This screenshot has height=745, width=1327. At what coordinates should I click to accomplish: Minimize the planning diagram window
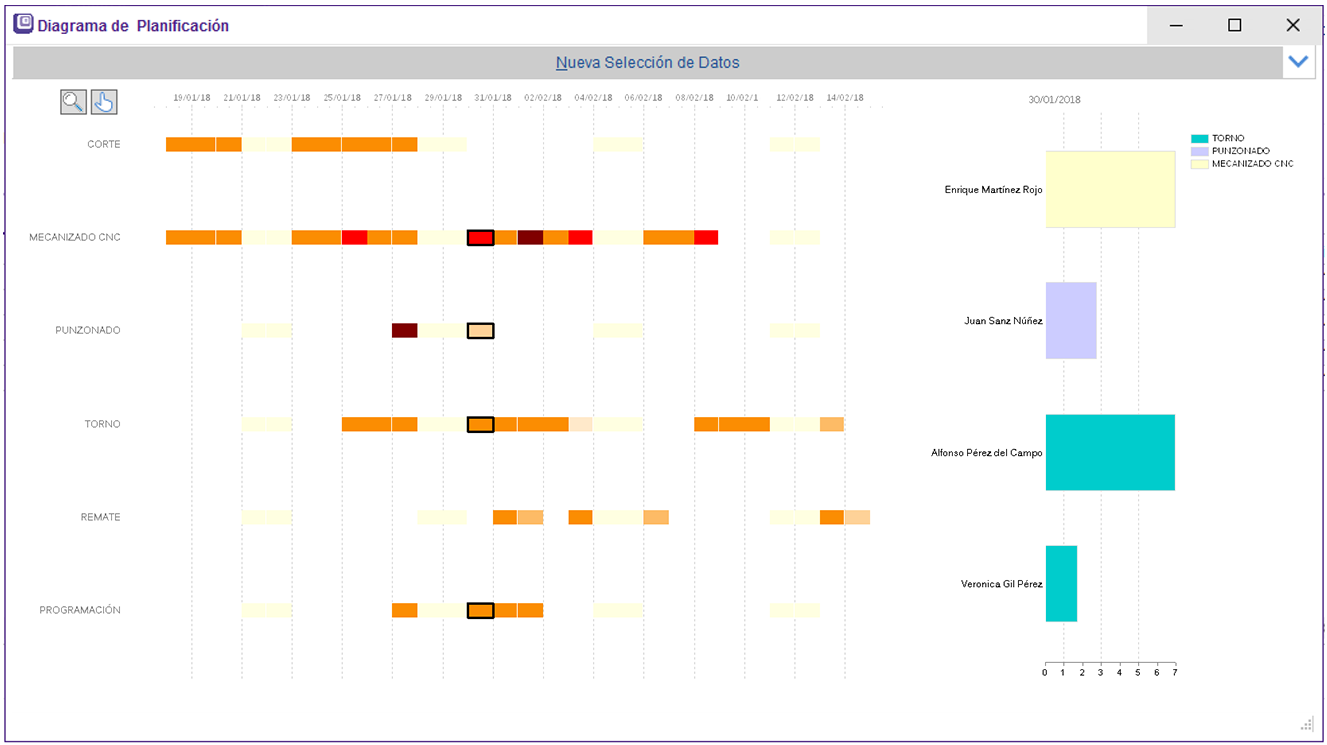tap(1177, 25)
